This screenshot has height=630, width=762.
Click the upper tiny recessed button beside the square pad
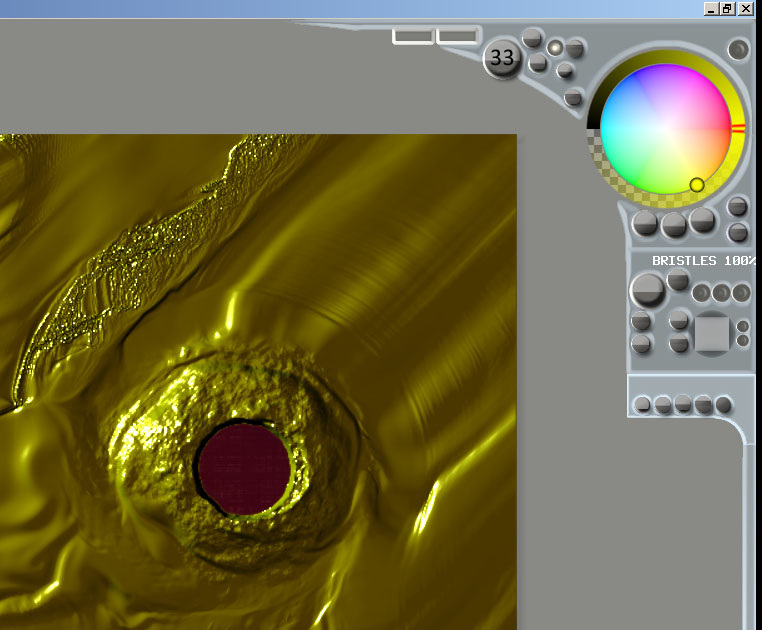coord(743,327)
